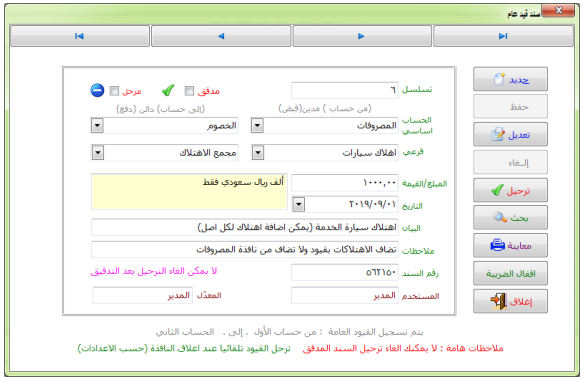
Task: Toggle the مرحل (Posted) checkbox
Action: (114, 91)
